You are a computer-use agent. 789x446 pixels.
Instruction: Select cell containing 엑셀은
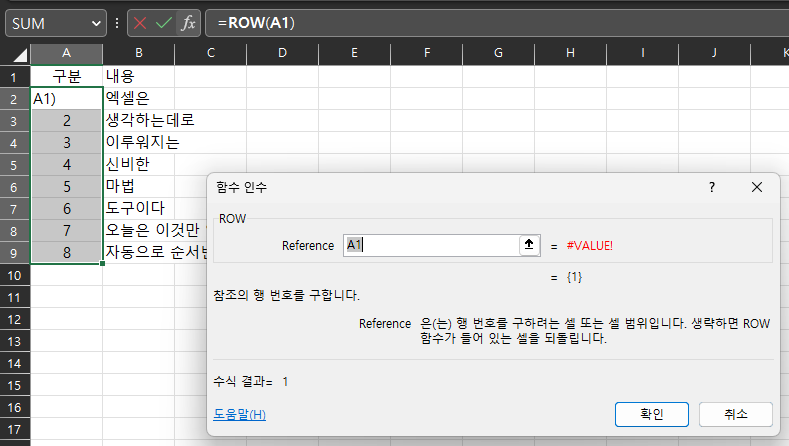coord(139,99)
